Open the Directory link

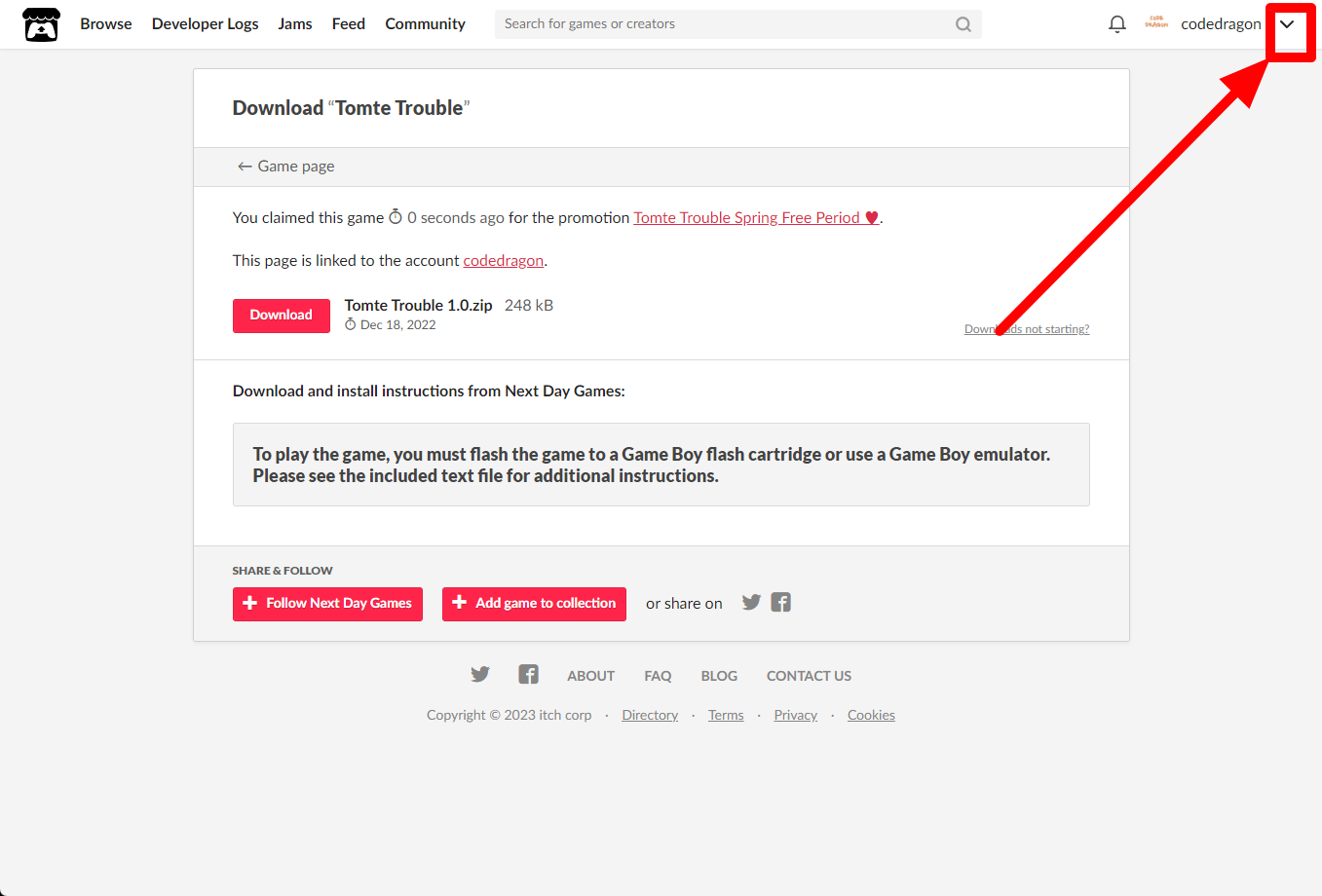tap(650, 716)
